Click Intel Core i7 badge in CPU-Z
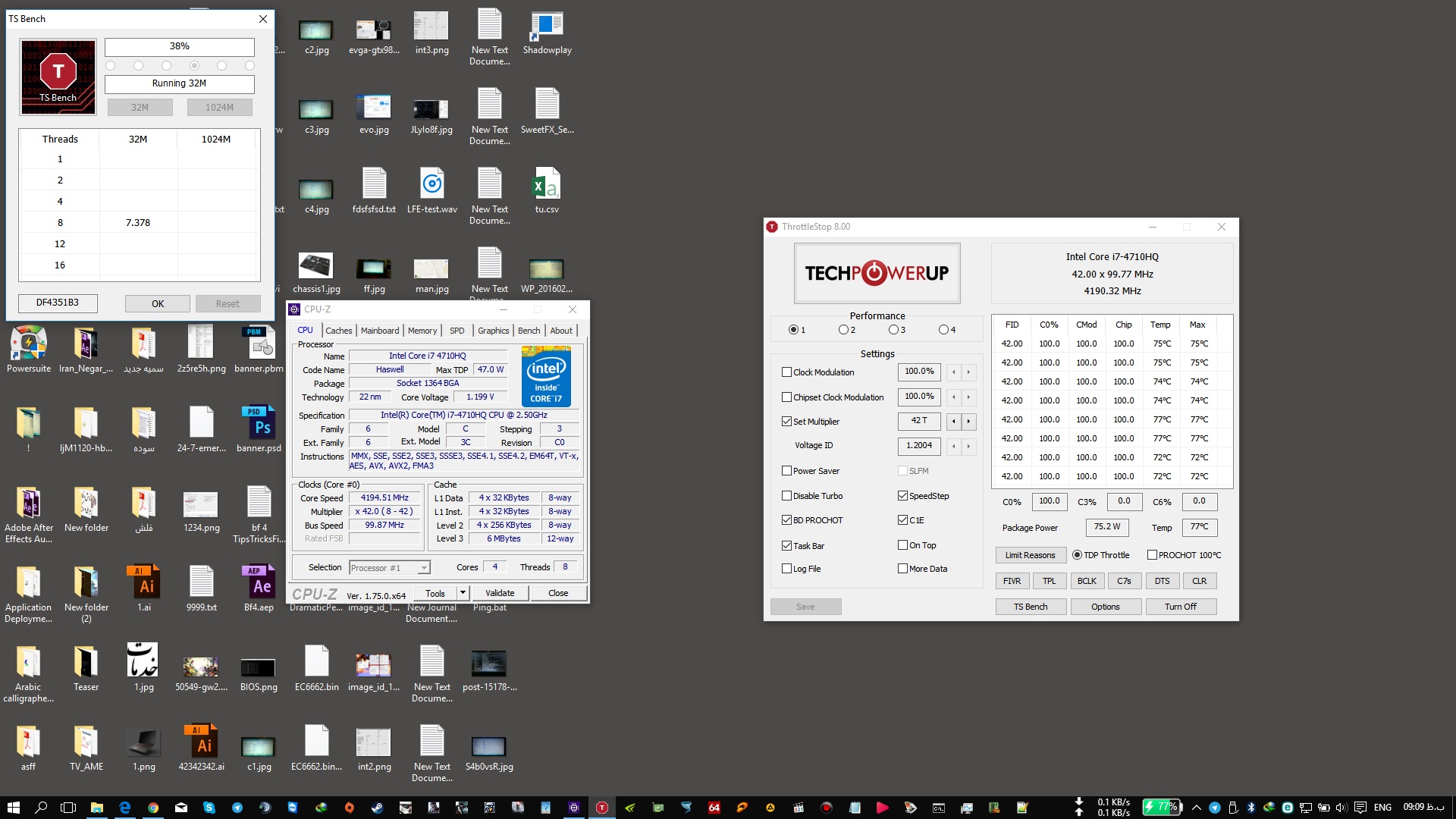This screenshot has width=1456, height=819. click(546, 376)
